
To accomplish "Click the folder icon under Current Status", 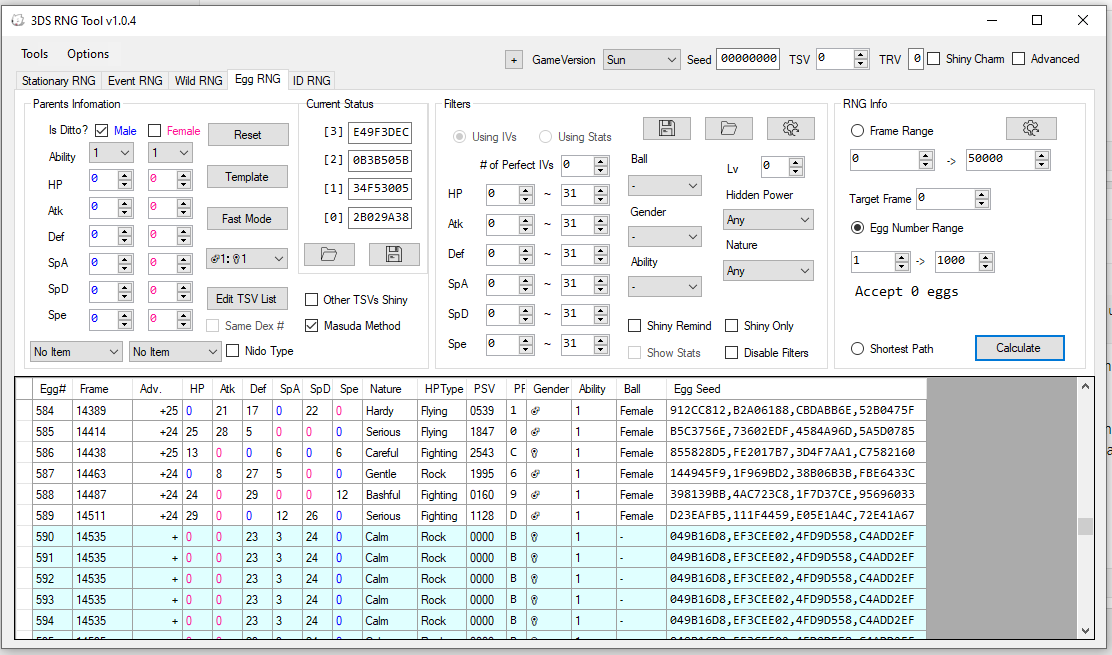I will point(329,255).
